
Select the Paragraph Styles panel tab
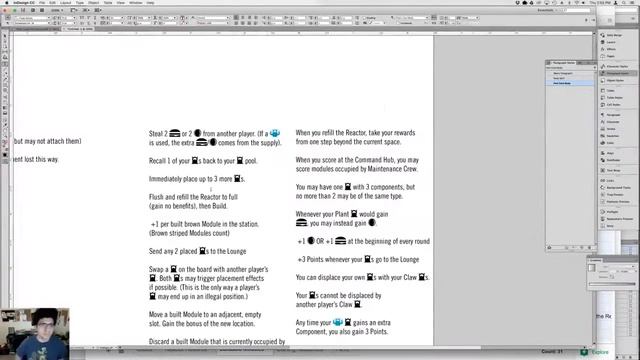(x=564, y=63)
